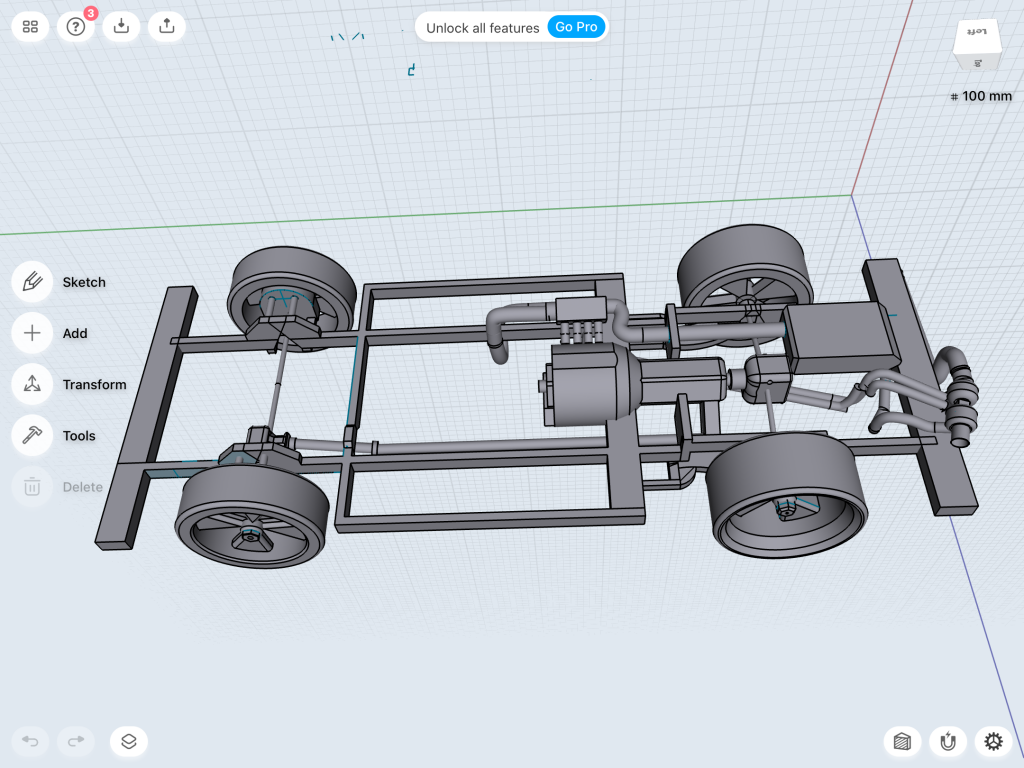Click the Delete trash icon
Viewport: 1024px width, 768px height.
pos(32,487)
